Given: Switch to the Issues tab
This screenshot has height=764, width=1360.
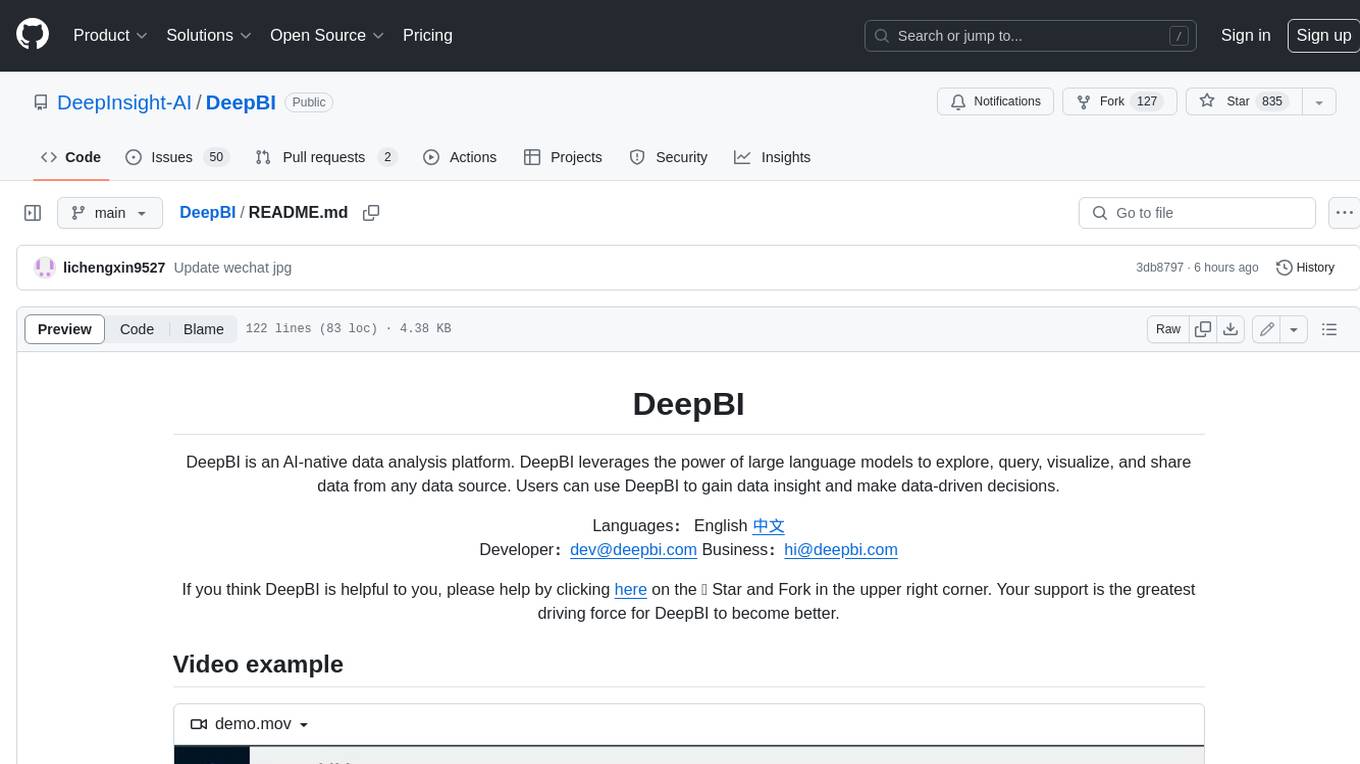Looking at the screenshot, I should tap(177, 157).
